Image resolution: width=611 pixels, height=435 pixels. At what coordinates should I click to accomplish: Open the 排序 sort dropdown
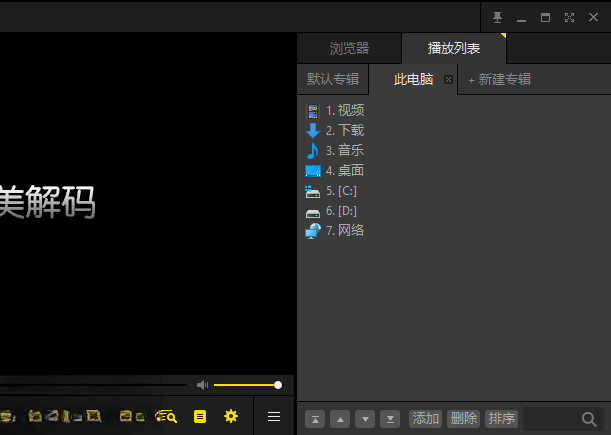tap(502, 419)
